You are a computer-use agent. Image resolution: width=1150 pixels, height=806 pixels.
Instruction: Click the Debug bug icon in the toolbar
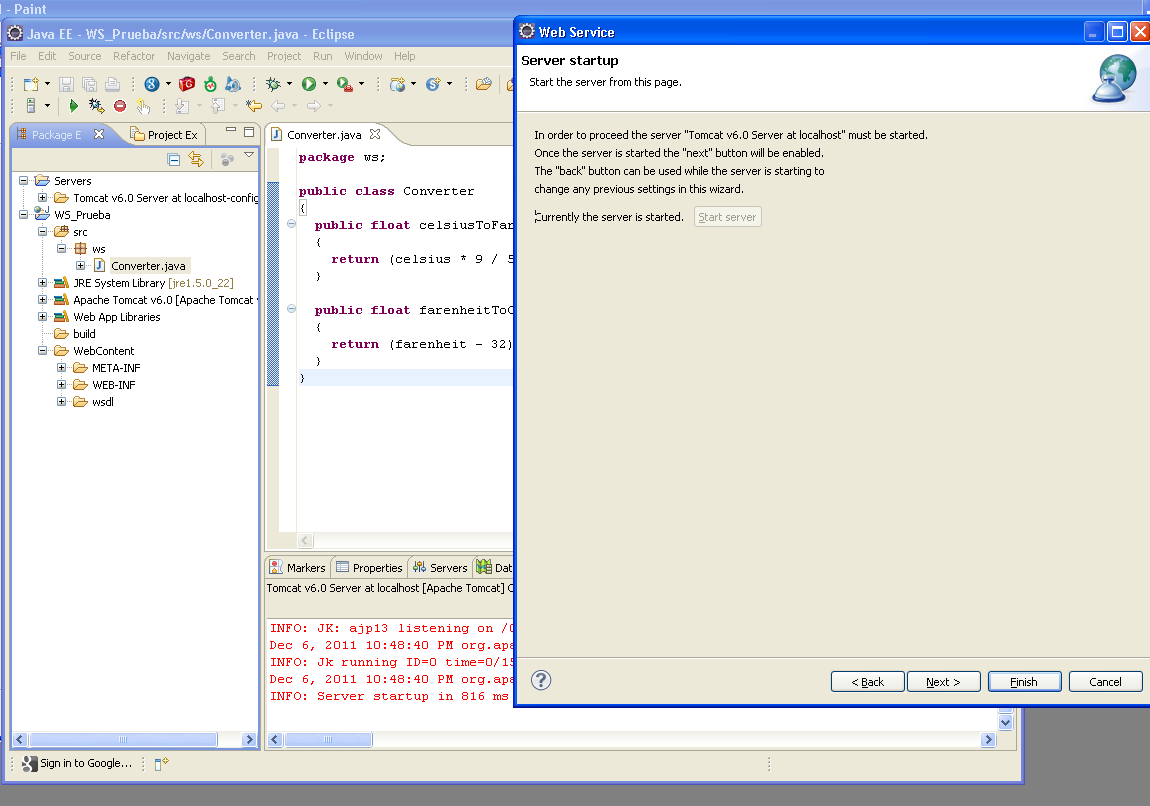click(x=273, y=84)
